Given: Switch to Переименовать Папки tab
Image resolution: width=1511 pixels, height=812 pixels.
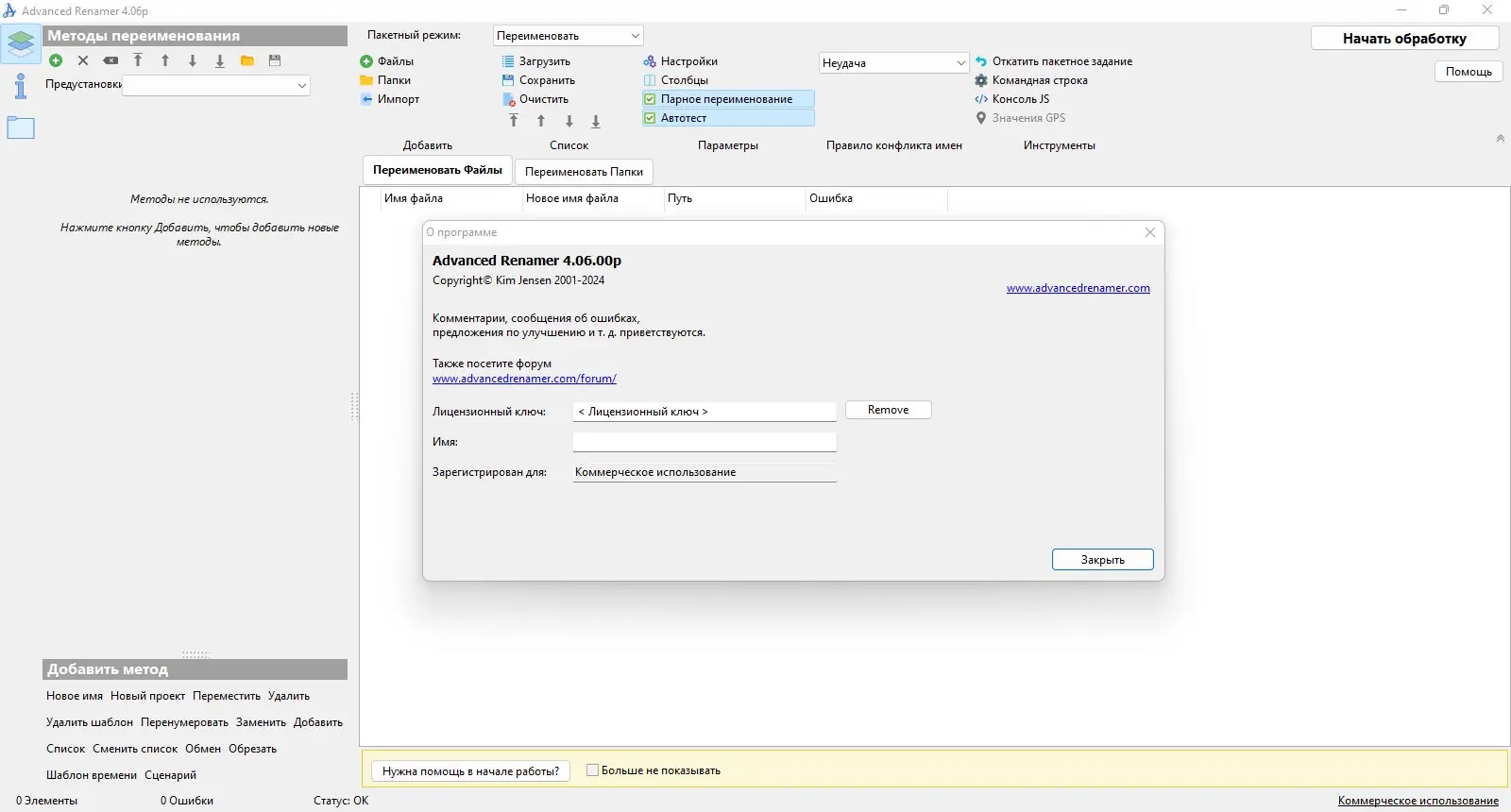Looking at the screenshot, I should (584, 172).
